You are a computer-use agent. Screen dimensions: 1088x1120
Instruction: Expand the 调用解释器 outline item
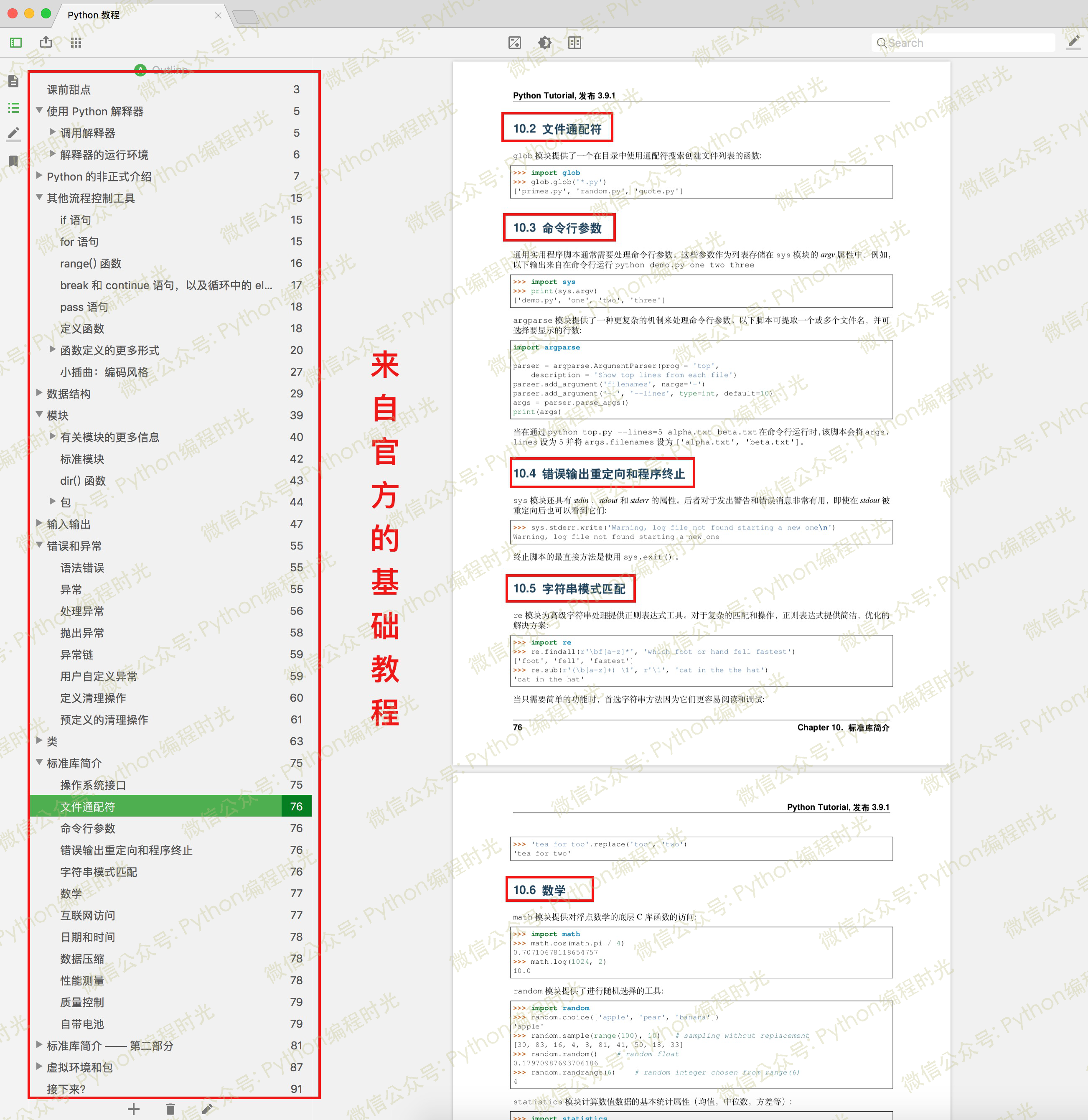pyautogui.click(x=53, y=132)
